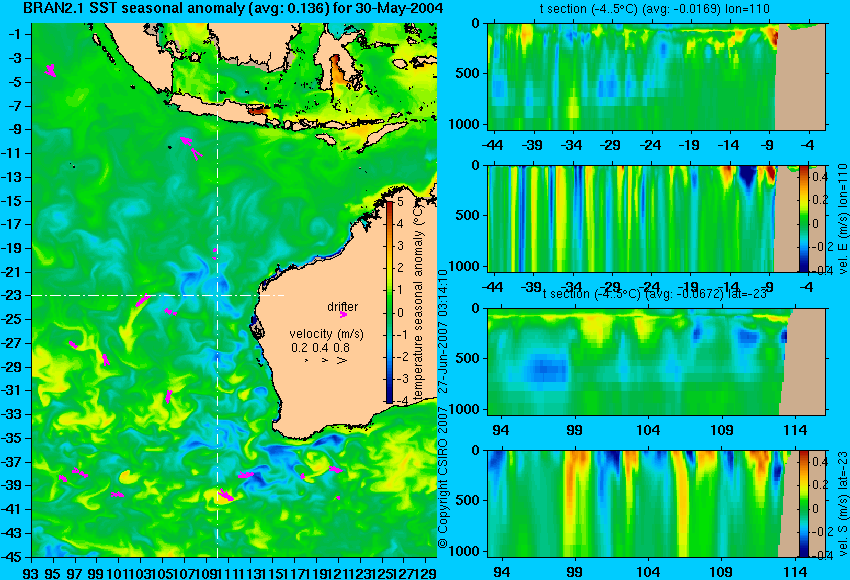Screen dimensions: 850x580
Task: Click the magenta drifter symbol in legend
Action: (343, 314)
